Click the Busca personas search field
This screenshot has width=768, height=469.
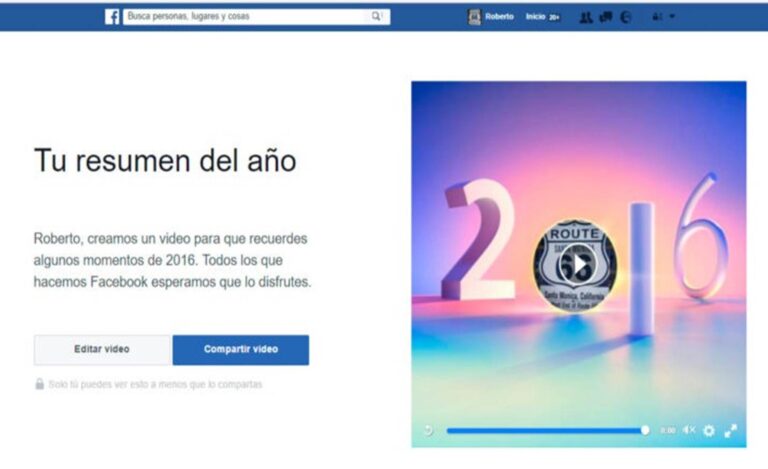click(x=245, y=17)
